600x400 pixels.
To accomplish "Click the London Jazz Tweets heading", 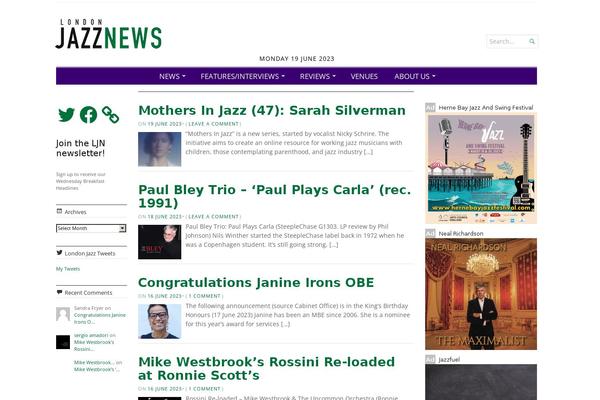I will 90,253.
